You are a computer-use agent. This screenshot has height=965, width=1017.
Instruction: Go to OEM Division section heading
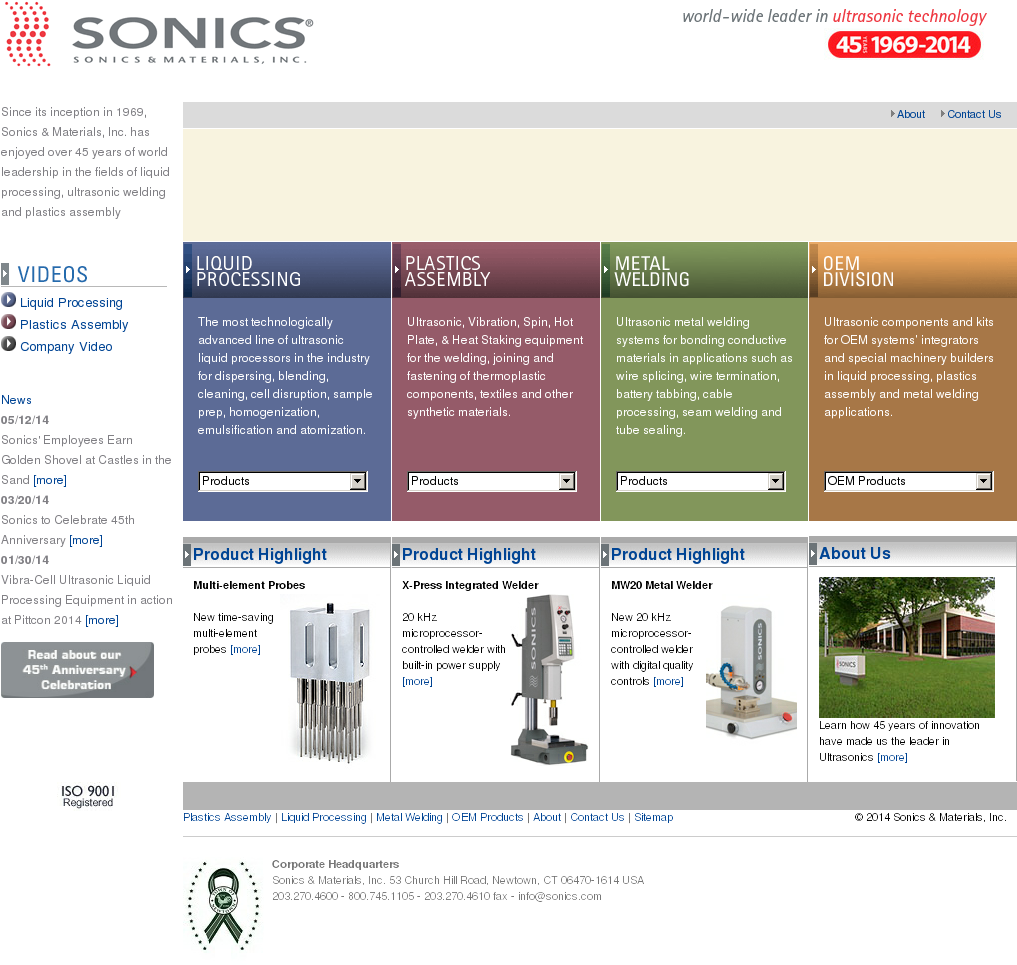[x=858, y=271]
